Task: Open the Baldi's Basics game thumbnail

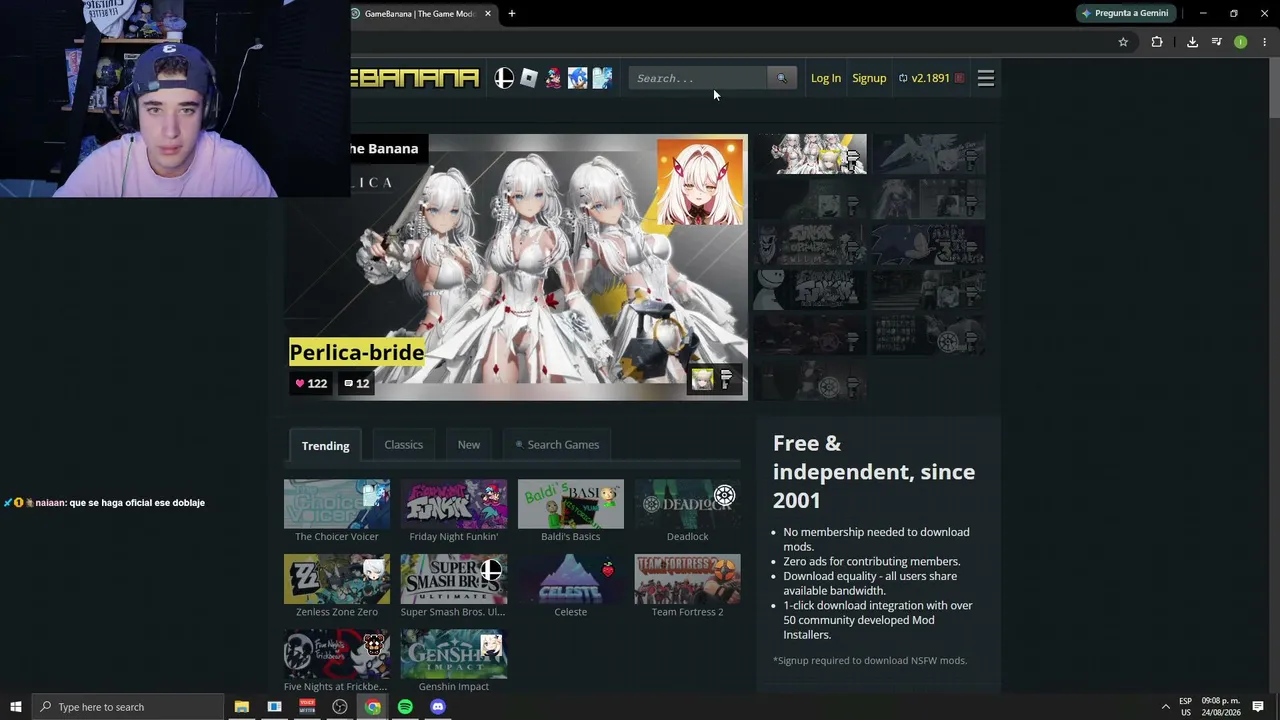Action: (571, 504)
